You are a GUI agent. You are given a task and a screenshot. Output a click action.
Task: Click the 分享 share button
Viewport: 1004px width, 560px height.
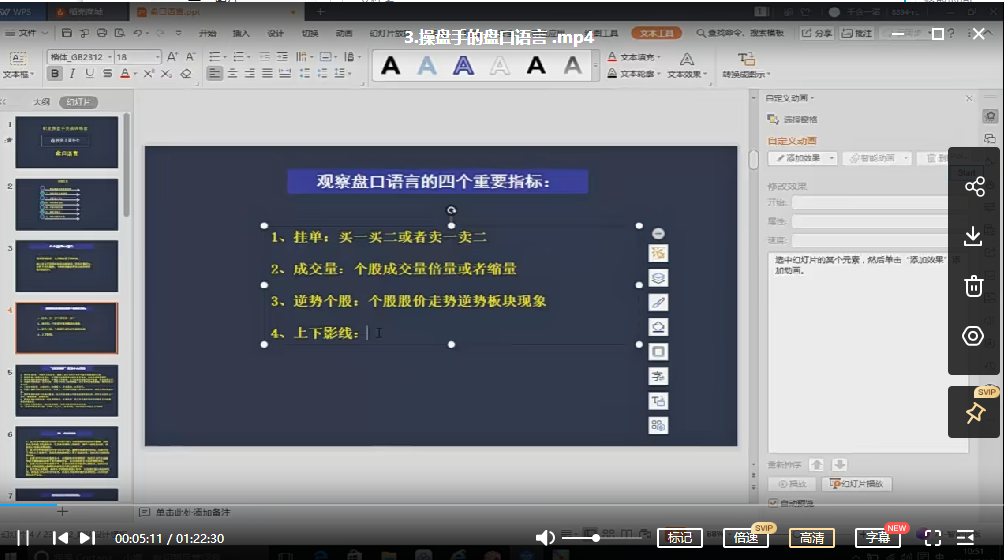click(816, 33)
